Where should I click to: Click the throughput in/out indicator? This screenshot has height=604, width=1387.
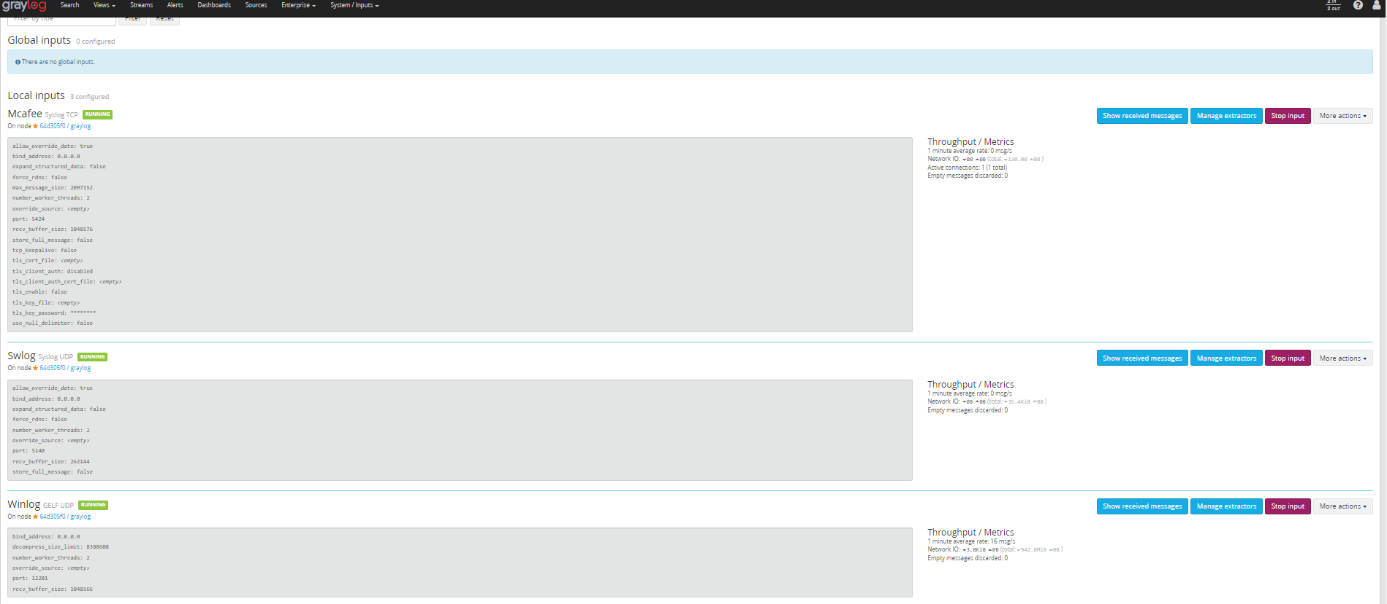1331,5
